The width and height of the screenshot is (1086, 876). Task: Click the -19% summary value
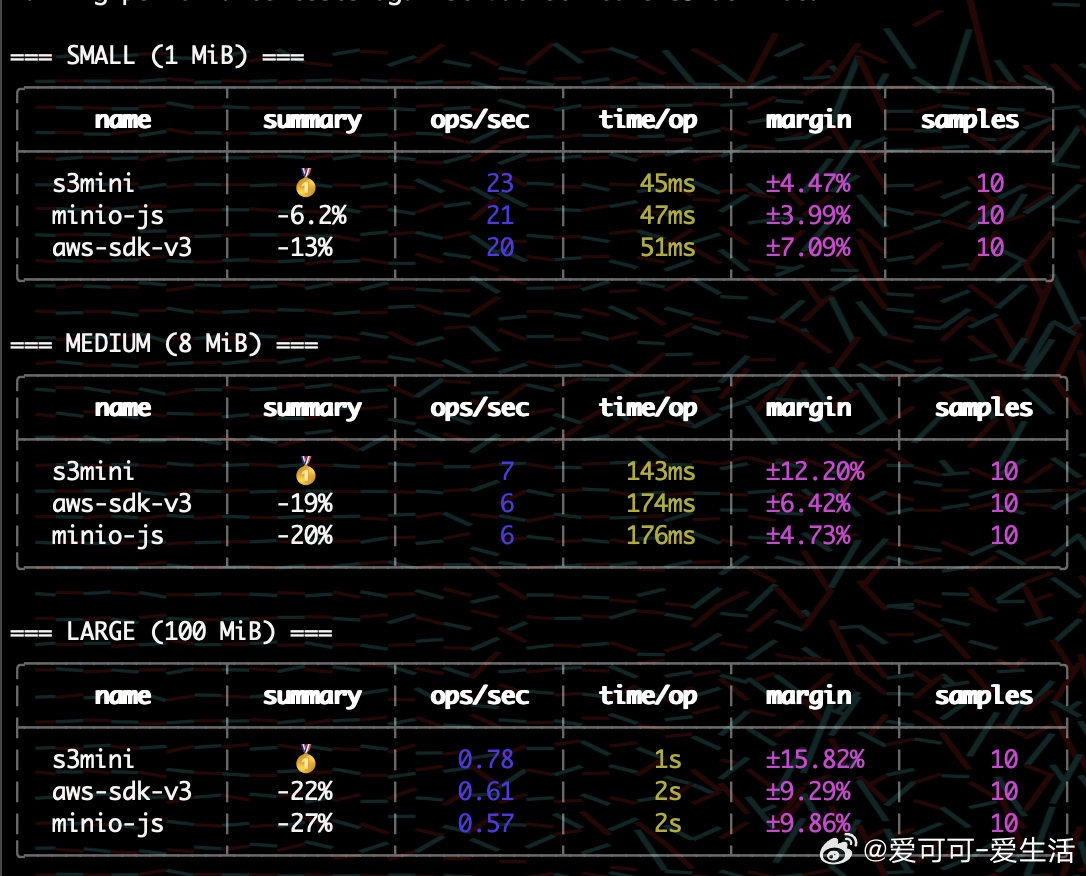[305, 503]
